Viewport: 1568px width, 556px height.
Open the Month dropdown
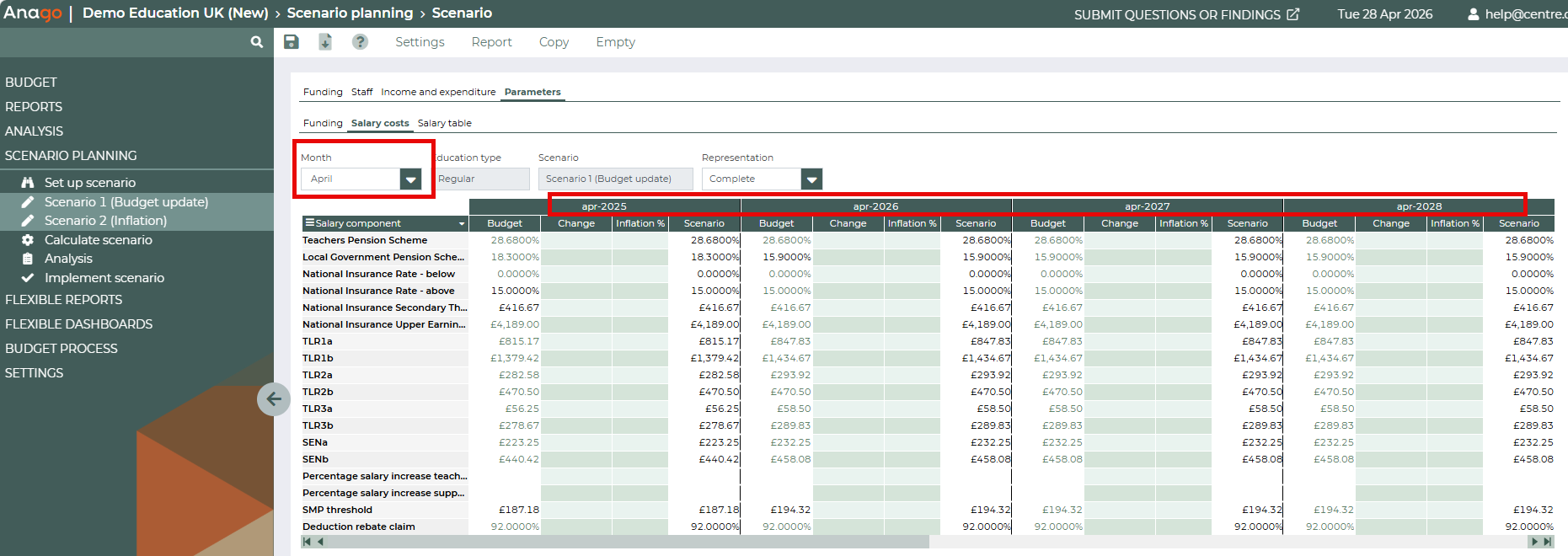click(410, 179)
